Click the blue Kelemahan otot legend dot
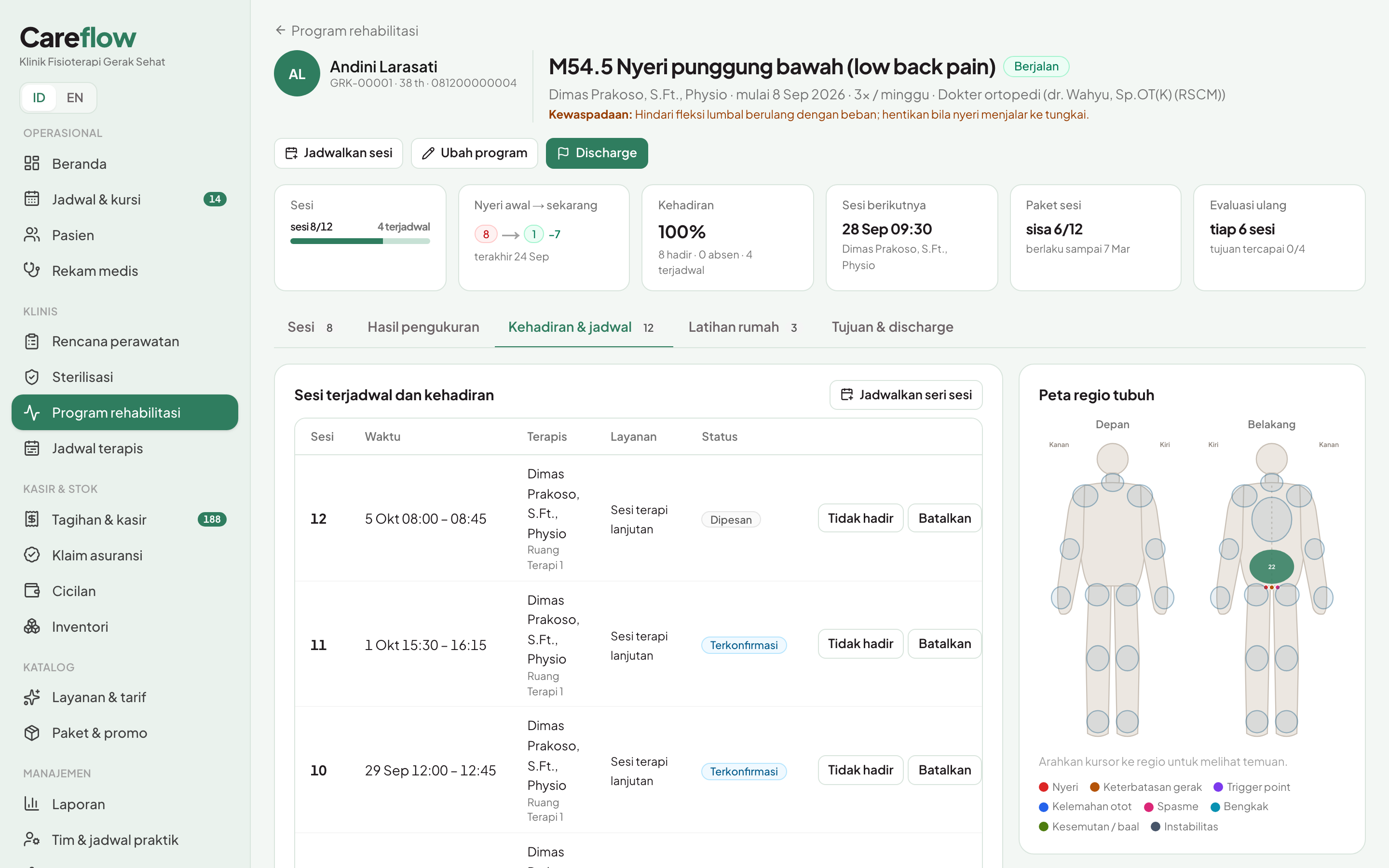 pos(1044,807)
